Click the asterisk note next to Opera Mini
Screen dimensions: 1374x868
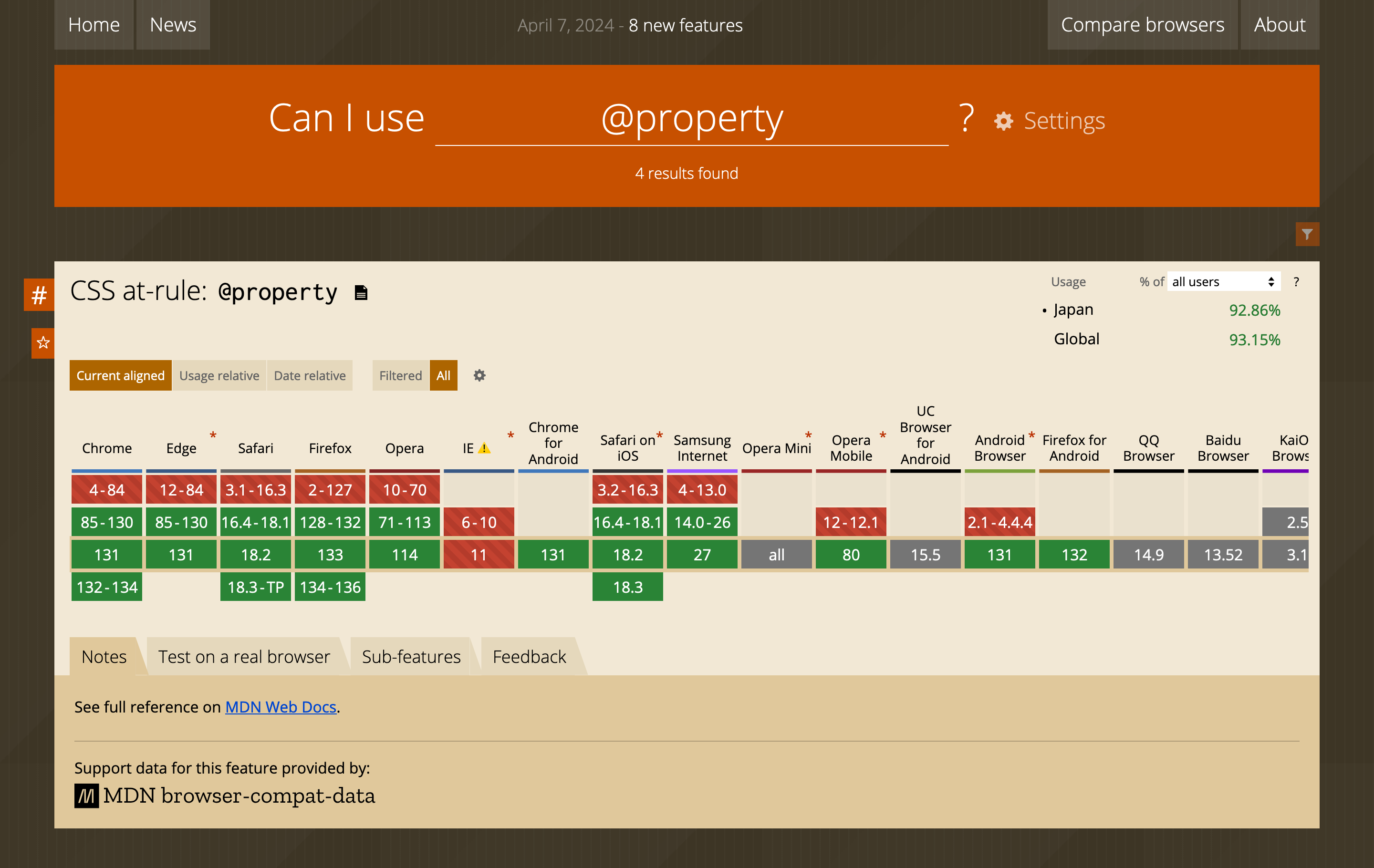pyautogui.click(x=808, y=436)
